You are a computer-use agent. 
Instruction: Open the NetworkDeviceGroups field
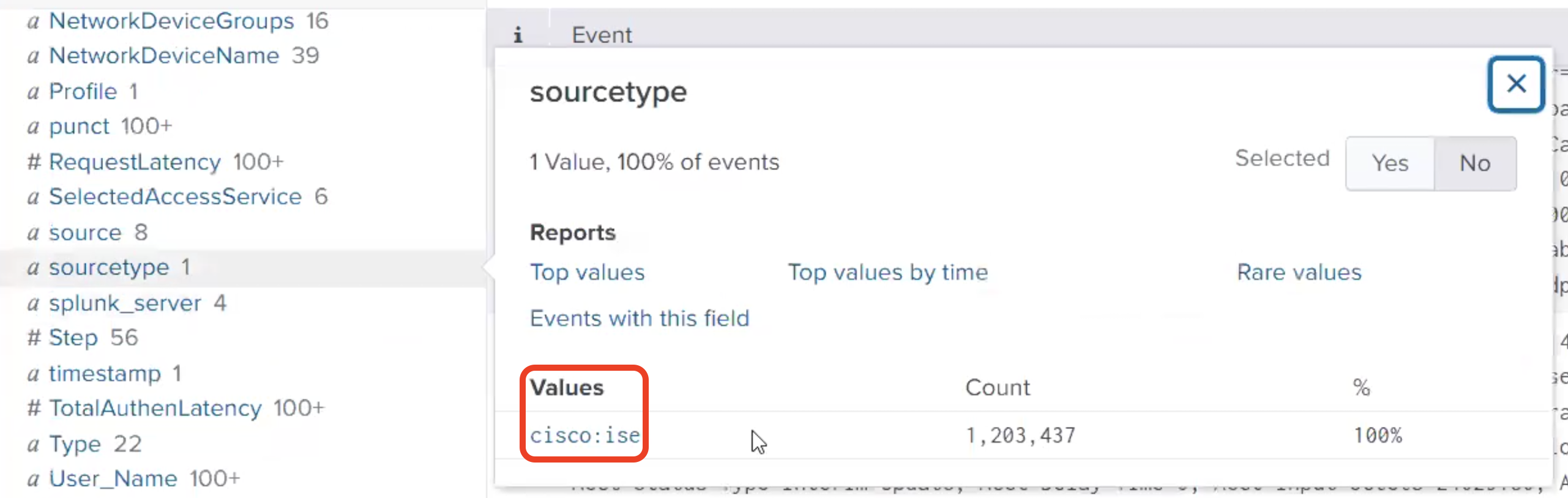(x=171, y=21)
